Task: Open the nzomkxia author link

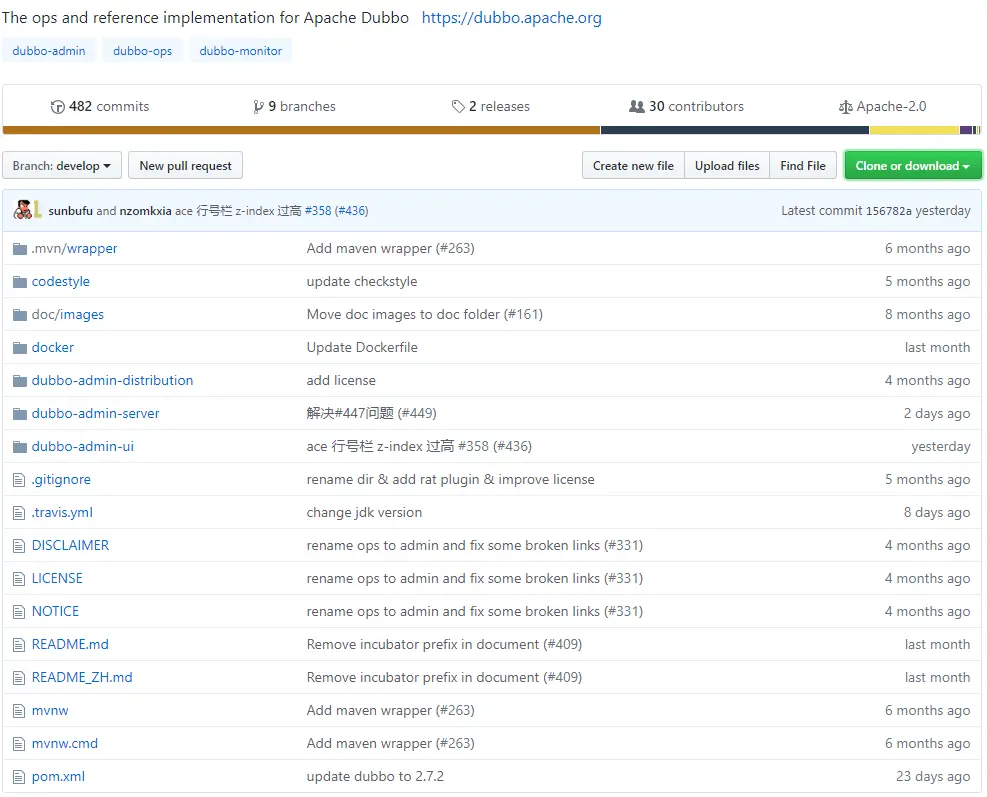Action: coord(145,211)
